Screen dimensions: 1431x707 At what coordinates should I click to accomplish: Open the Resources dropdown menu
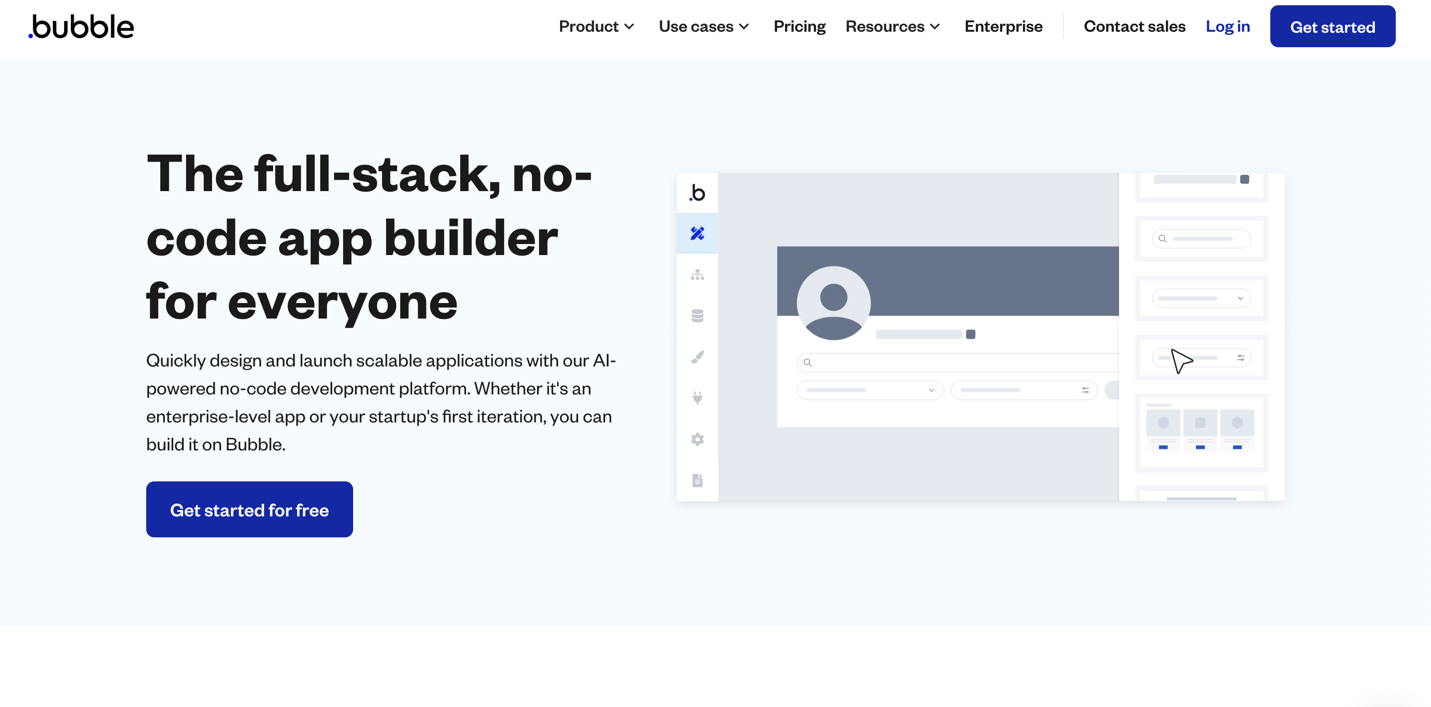pos(893,27)
